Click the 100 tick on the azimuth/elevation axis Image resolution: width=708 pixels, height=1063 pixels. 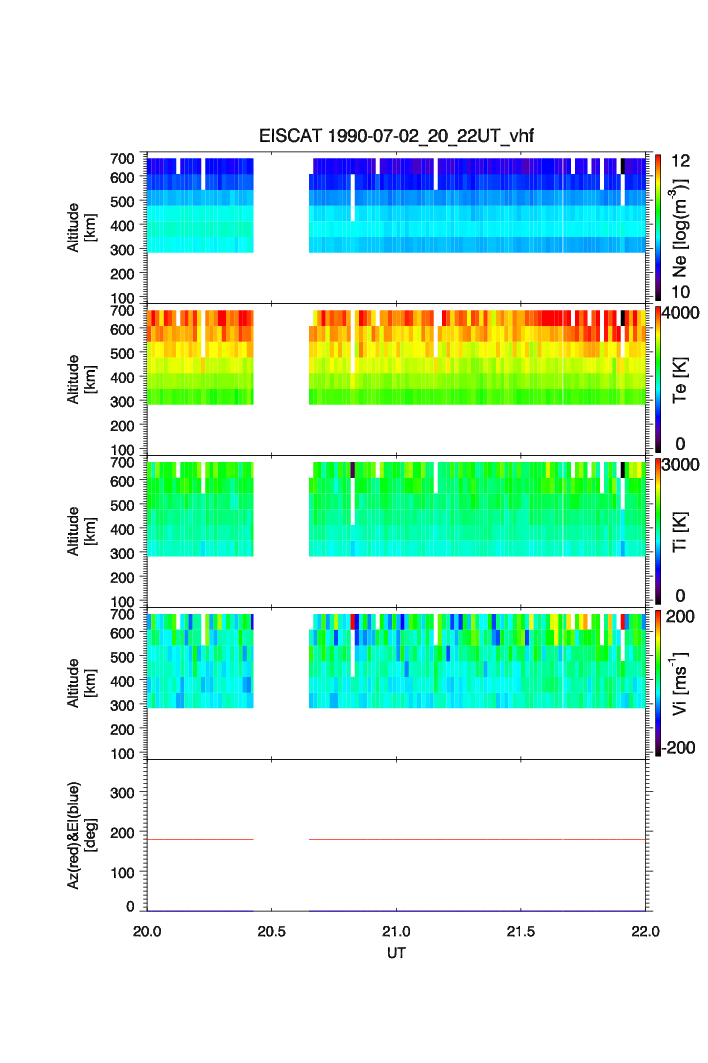122,873
